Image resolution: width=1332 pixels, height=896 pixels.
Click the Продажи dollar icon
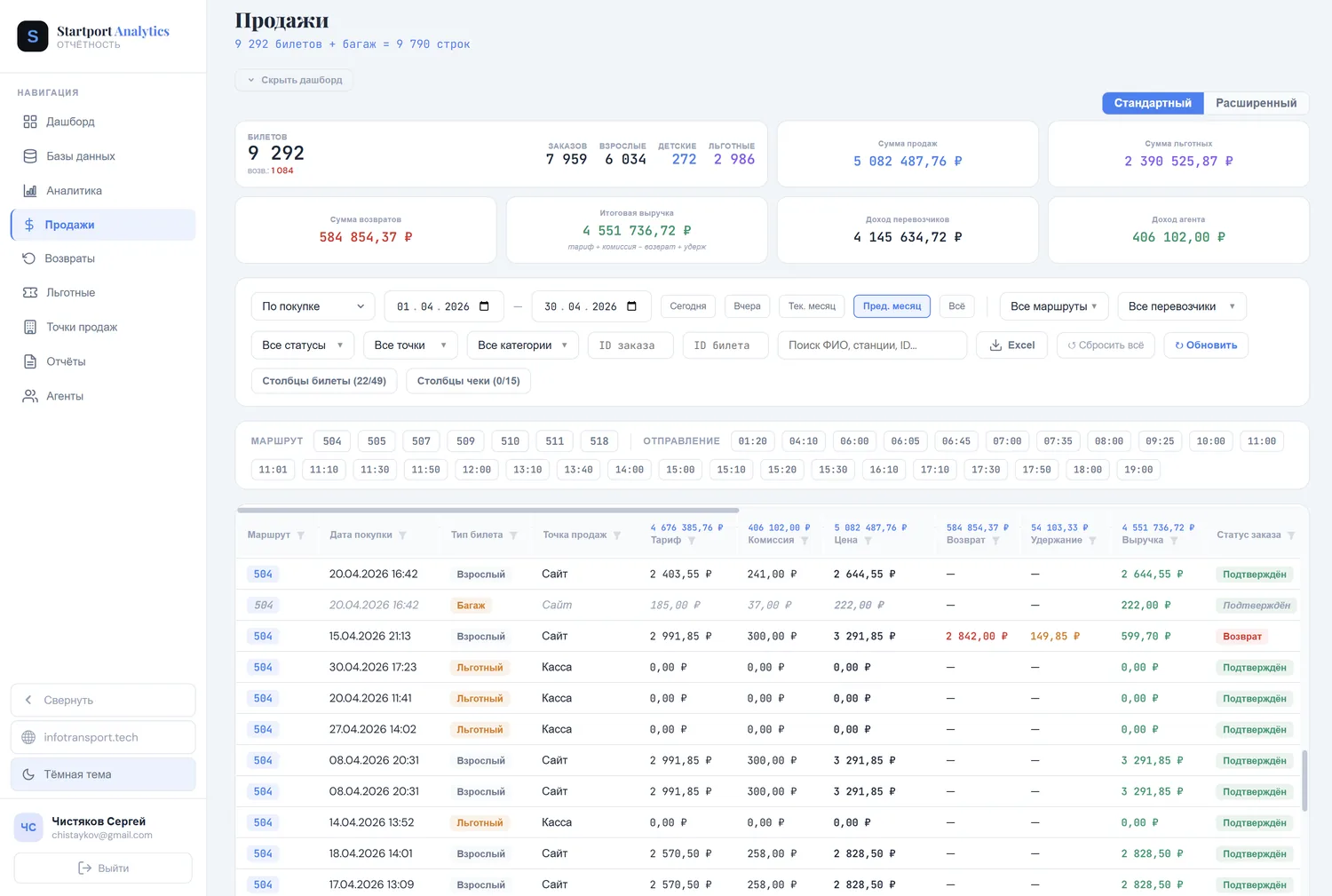(x=29, y=225)
